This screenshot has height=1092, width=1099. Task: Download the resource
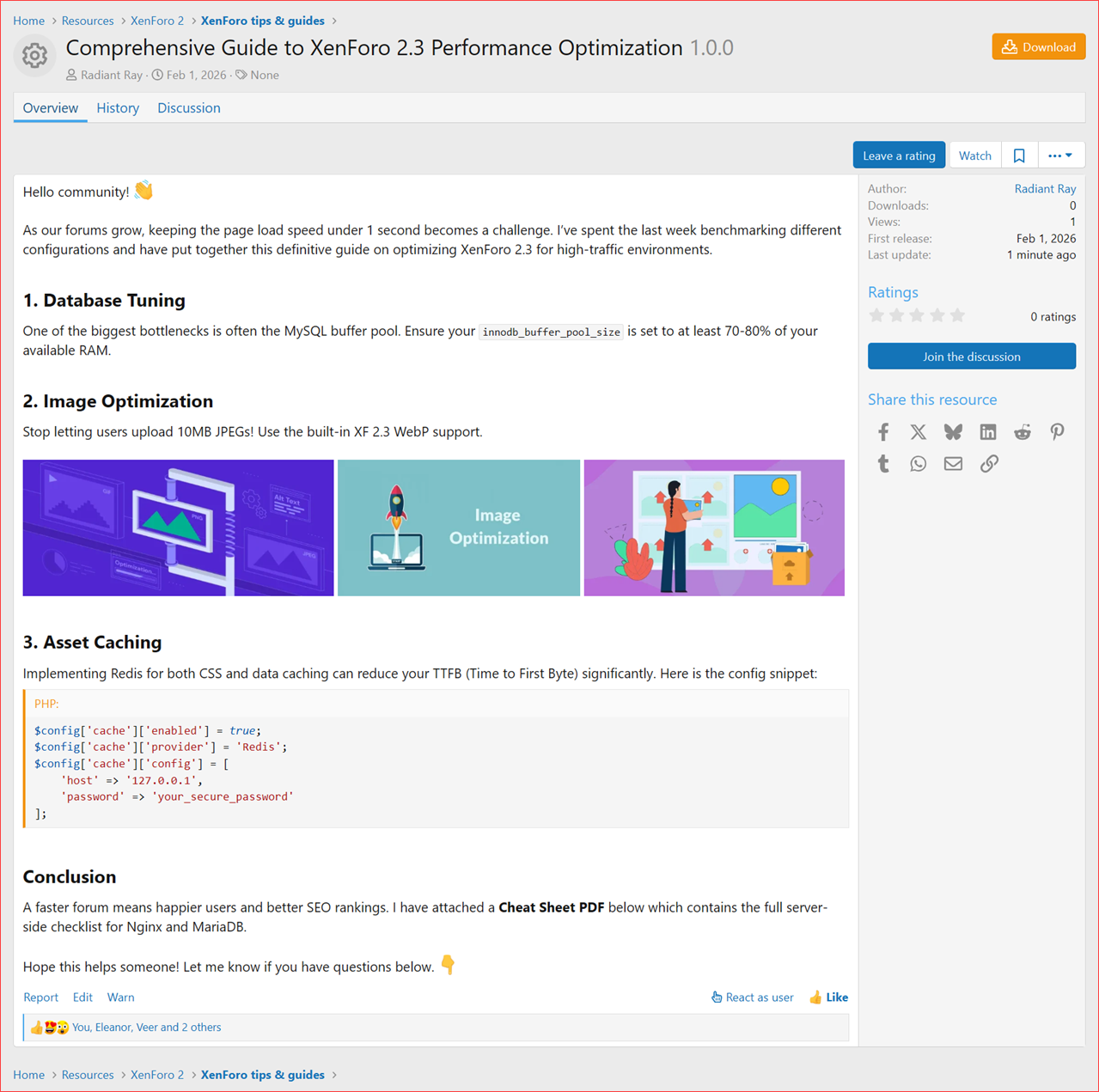pyautogui.click(x=1039, y=47)
